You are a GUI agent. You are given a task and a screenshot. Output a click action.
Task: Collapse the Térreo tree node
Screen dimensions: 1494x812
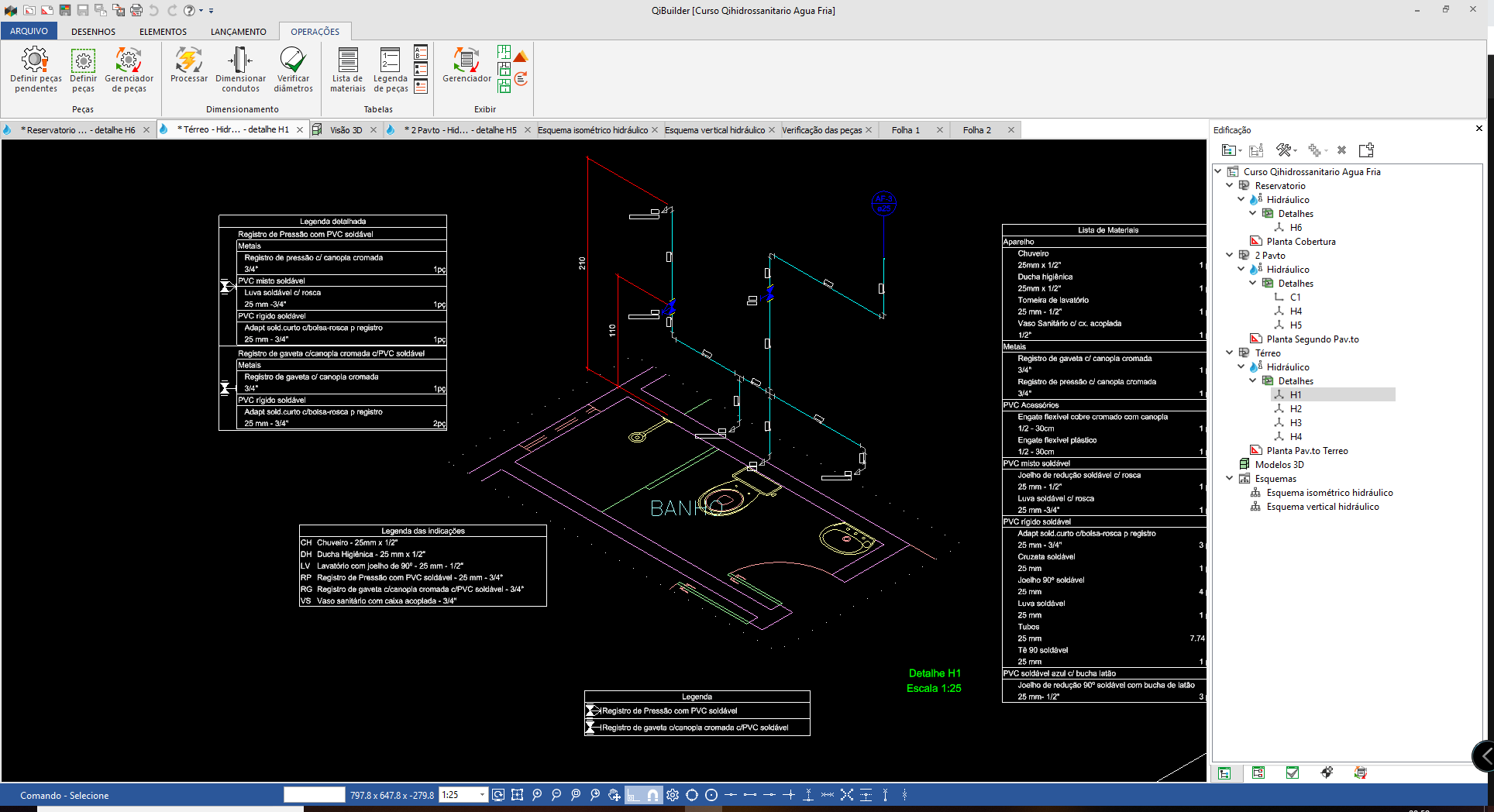tap(1229, 353)
